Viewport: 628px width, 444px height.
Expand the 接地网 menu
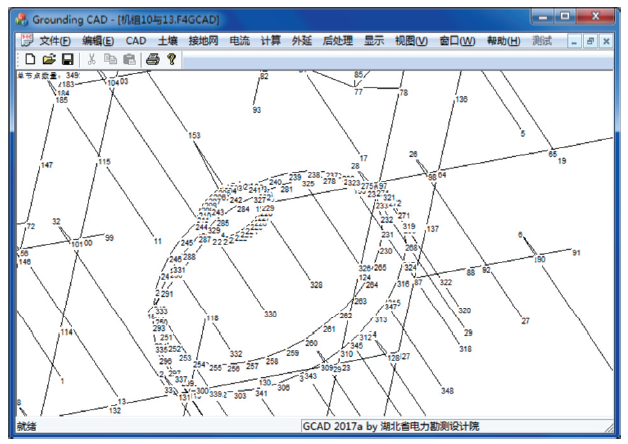pyautogui.click(x=203, y=41)
